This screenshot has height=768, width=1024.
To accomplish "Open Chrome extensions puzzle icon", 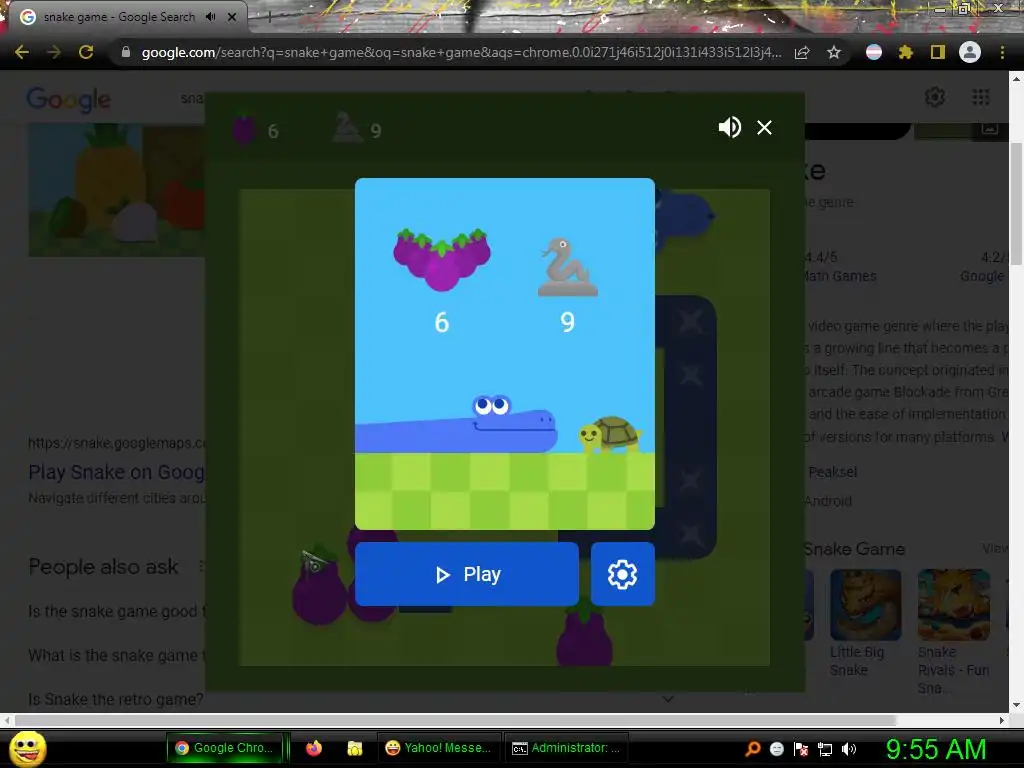I will 905,52.
